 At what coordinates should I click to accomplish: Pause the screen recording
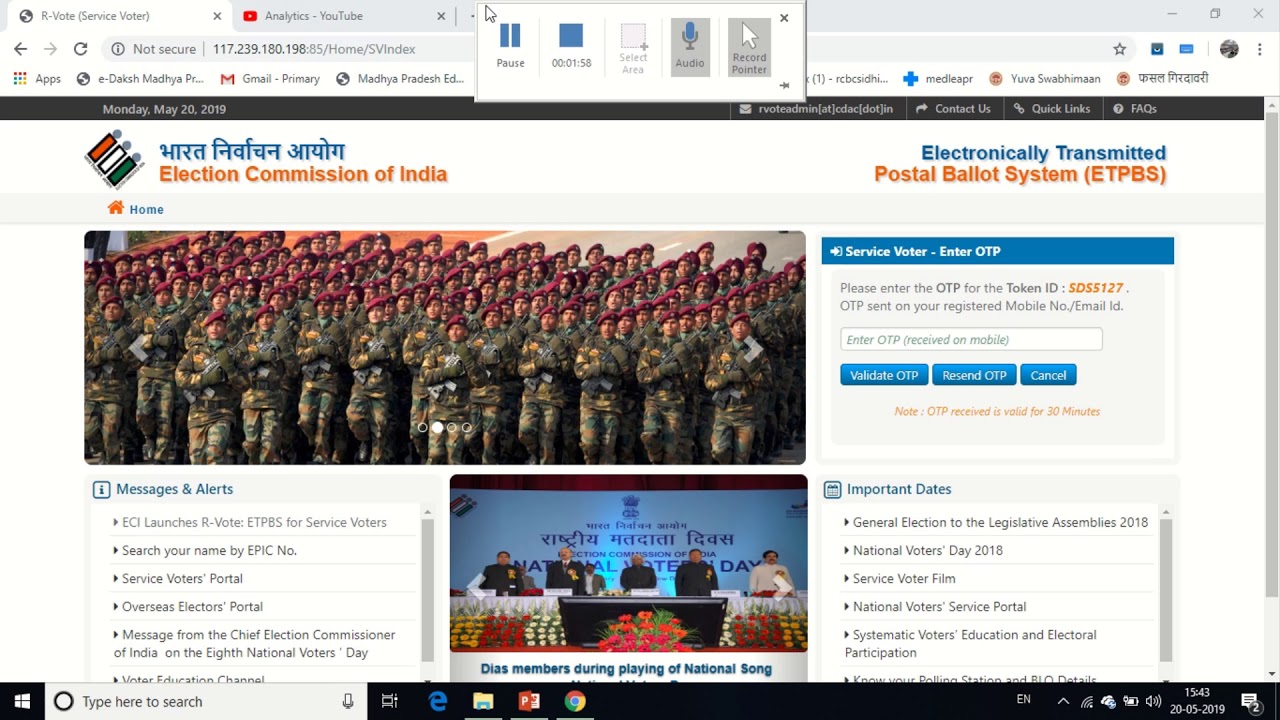coord(510,46)
